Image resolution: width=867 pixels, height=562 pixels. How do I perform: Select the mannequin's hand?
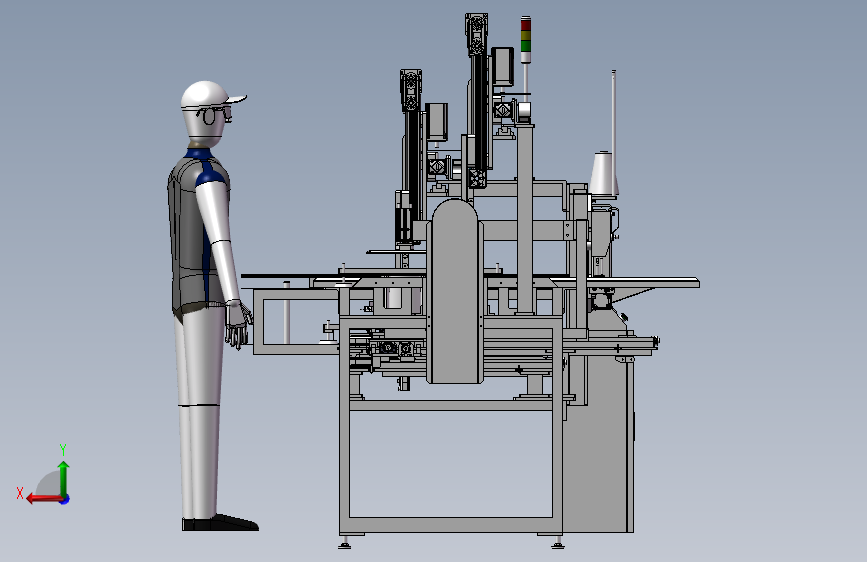239,324
